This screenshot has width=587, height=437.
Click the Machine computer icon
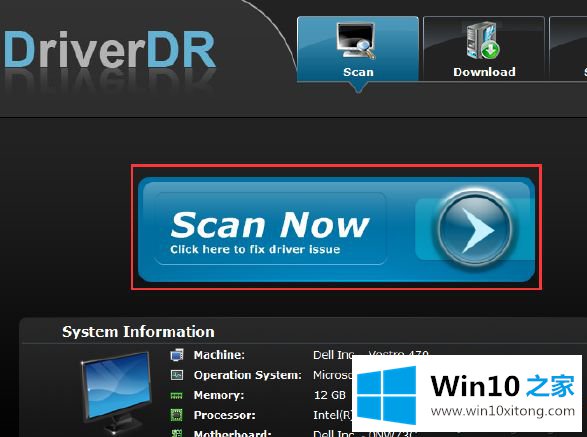177,355
